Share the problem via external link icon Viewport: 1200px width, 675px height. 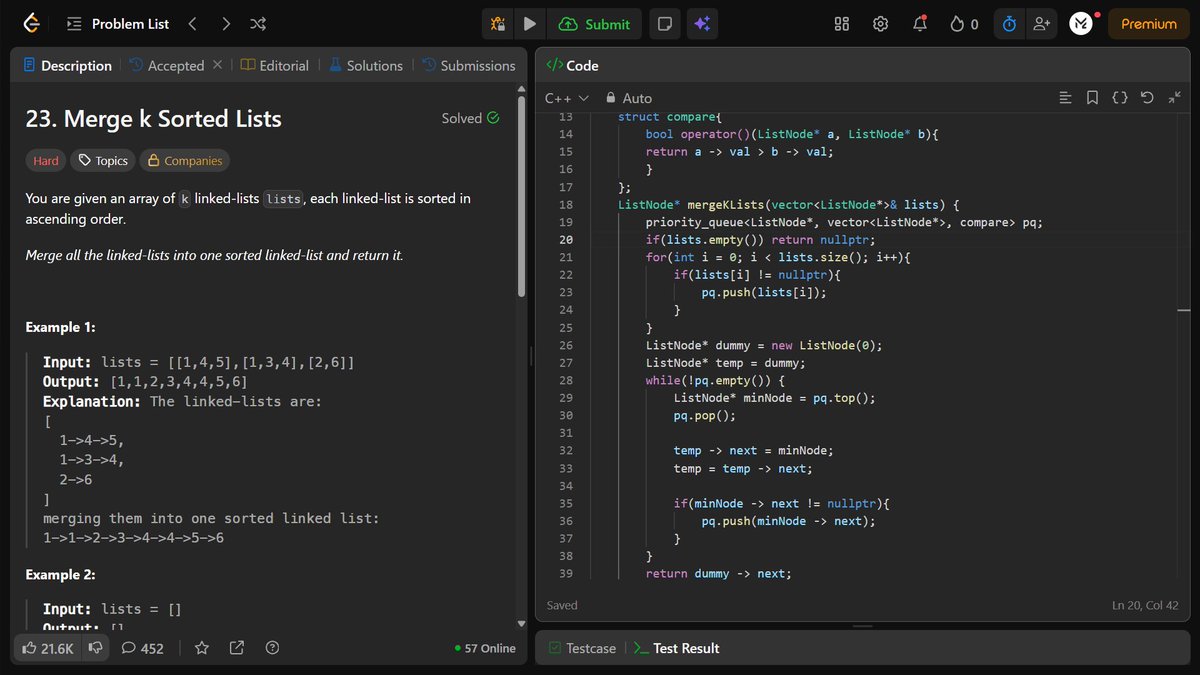point(237,648)
